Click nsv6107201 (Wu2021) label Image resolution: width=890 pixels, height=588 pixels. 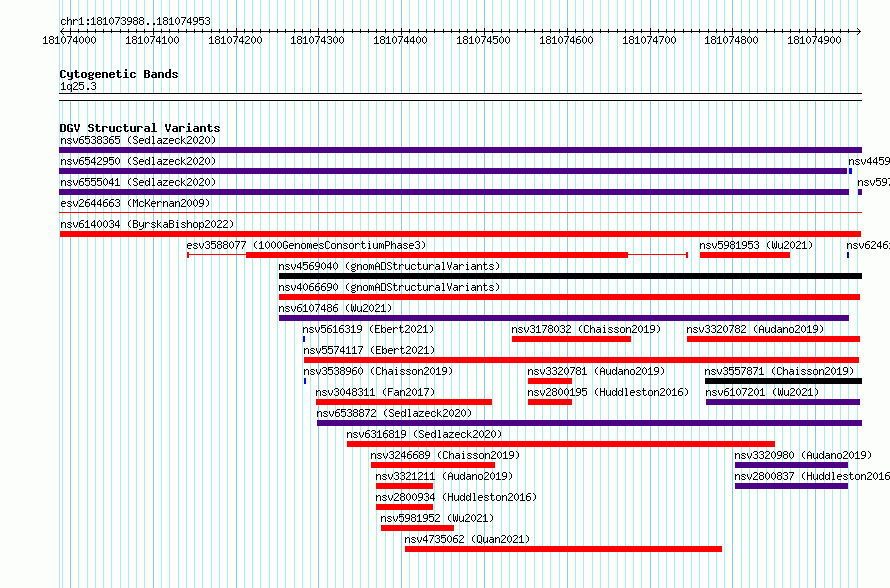pos(762,392)
